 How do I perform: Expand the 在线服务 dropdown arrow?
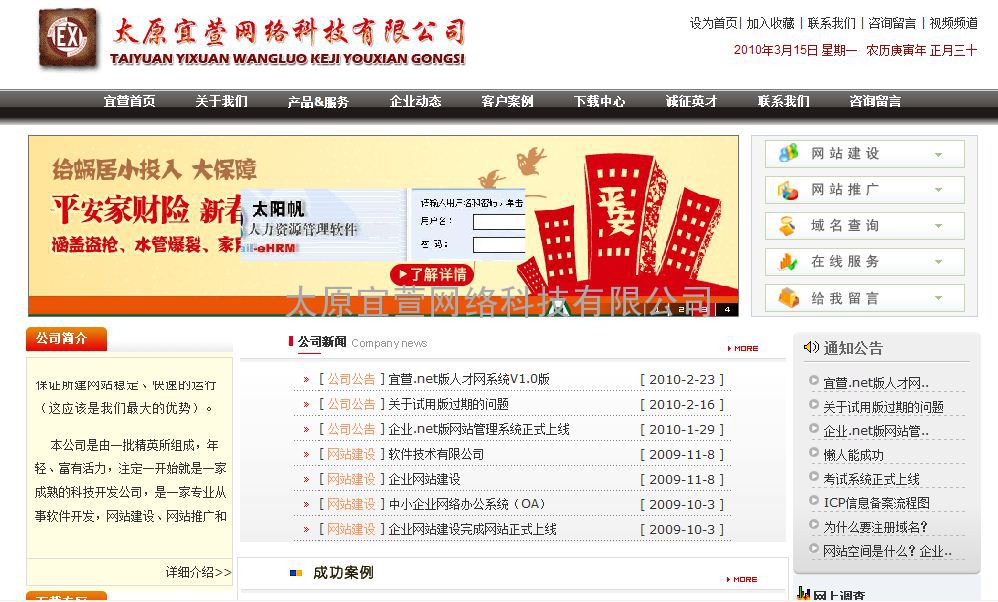coord(938,263)
